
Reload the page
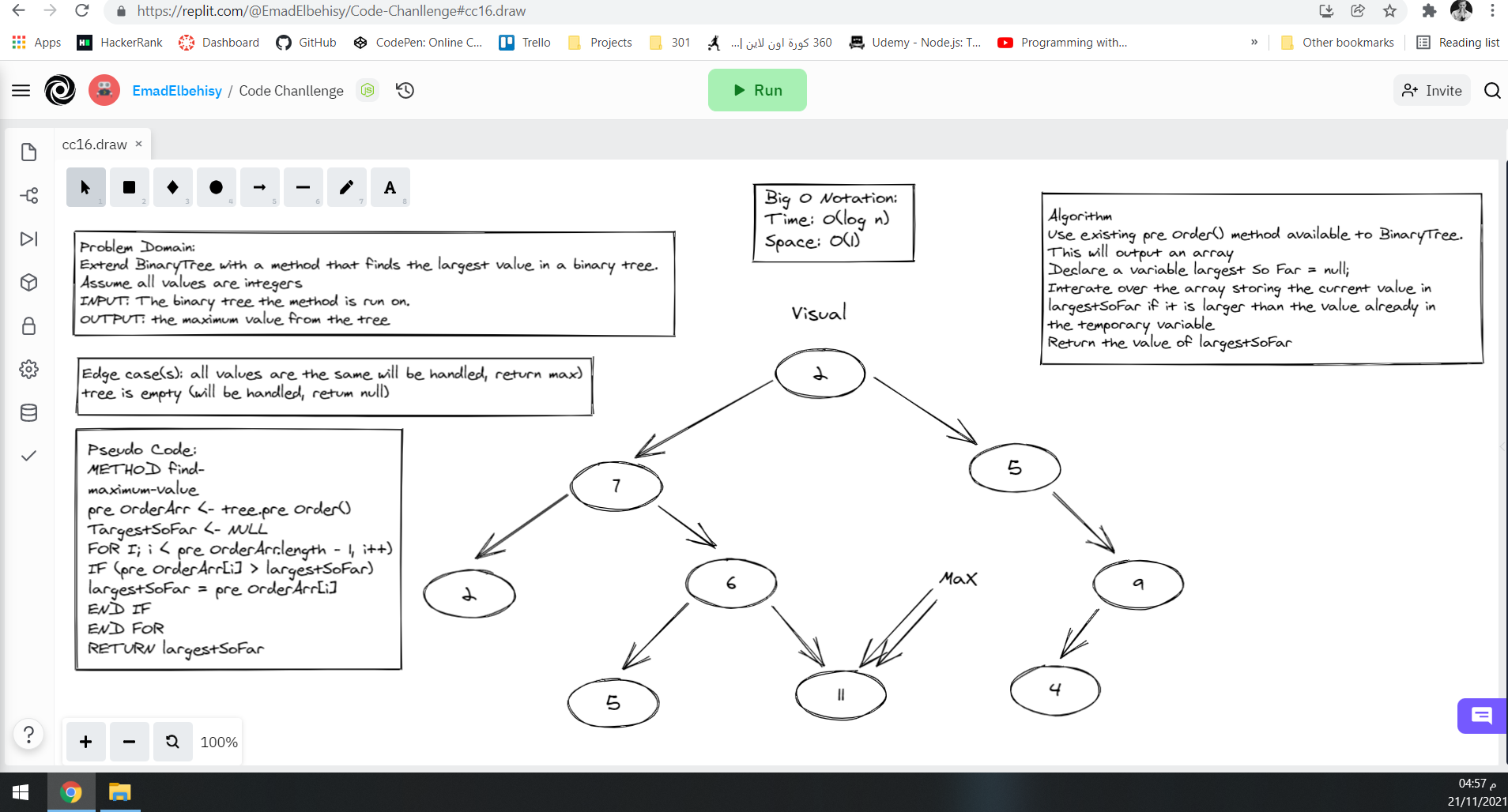81,11
